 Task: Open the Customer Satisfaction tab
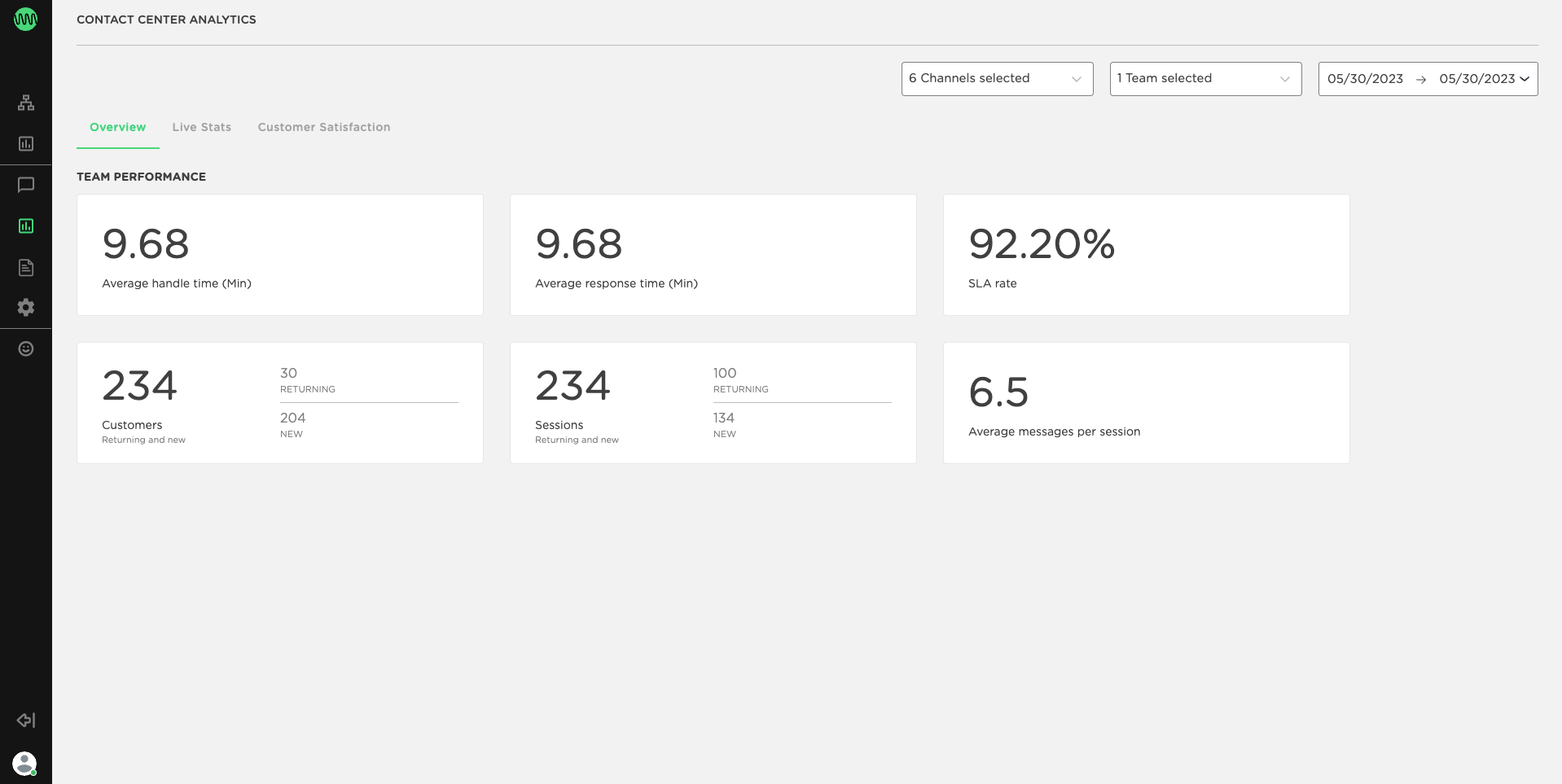click(x=324, y=127)
